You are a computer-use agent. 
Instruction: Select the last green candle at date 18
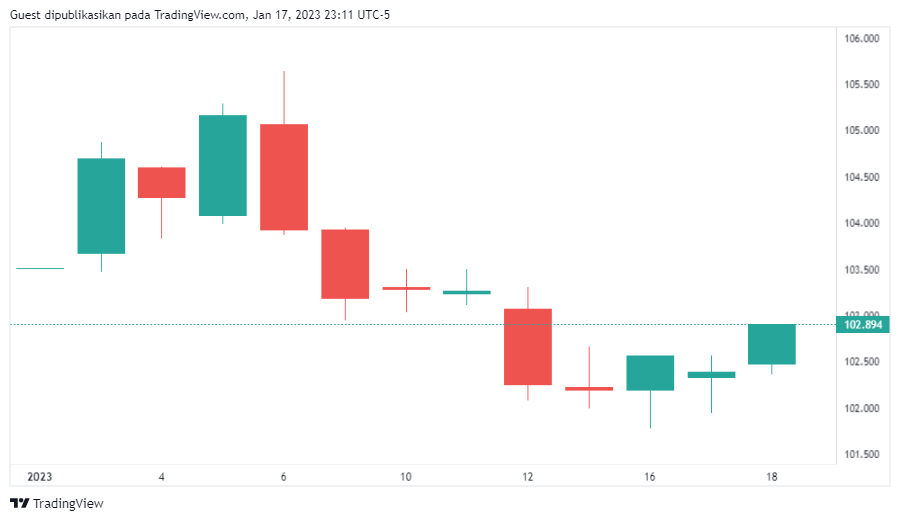coord(771,344)
